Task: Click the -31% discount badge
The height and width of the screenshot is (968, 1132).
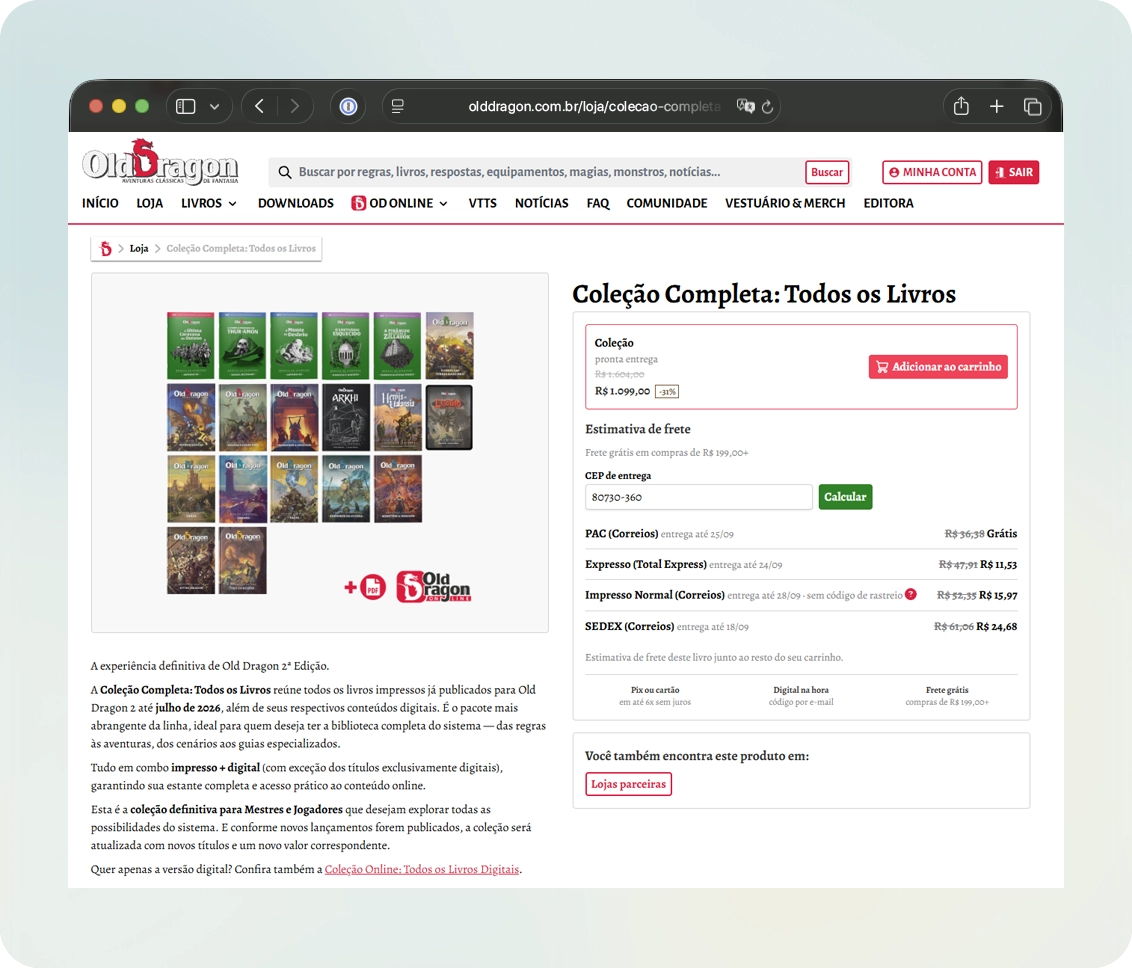Action: tap(667, 392)
